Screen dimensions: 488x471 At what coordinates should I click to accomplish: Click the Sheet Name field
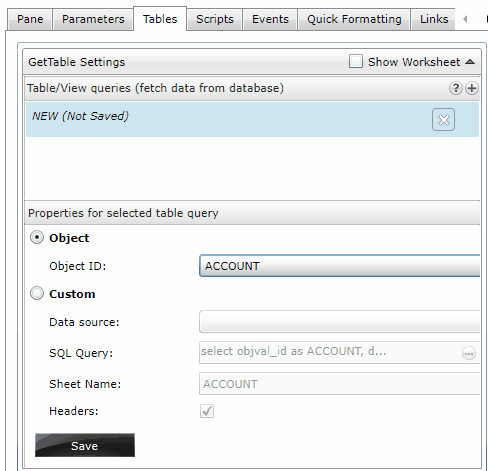click(x=340, y=384)
